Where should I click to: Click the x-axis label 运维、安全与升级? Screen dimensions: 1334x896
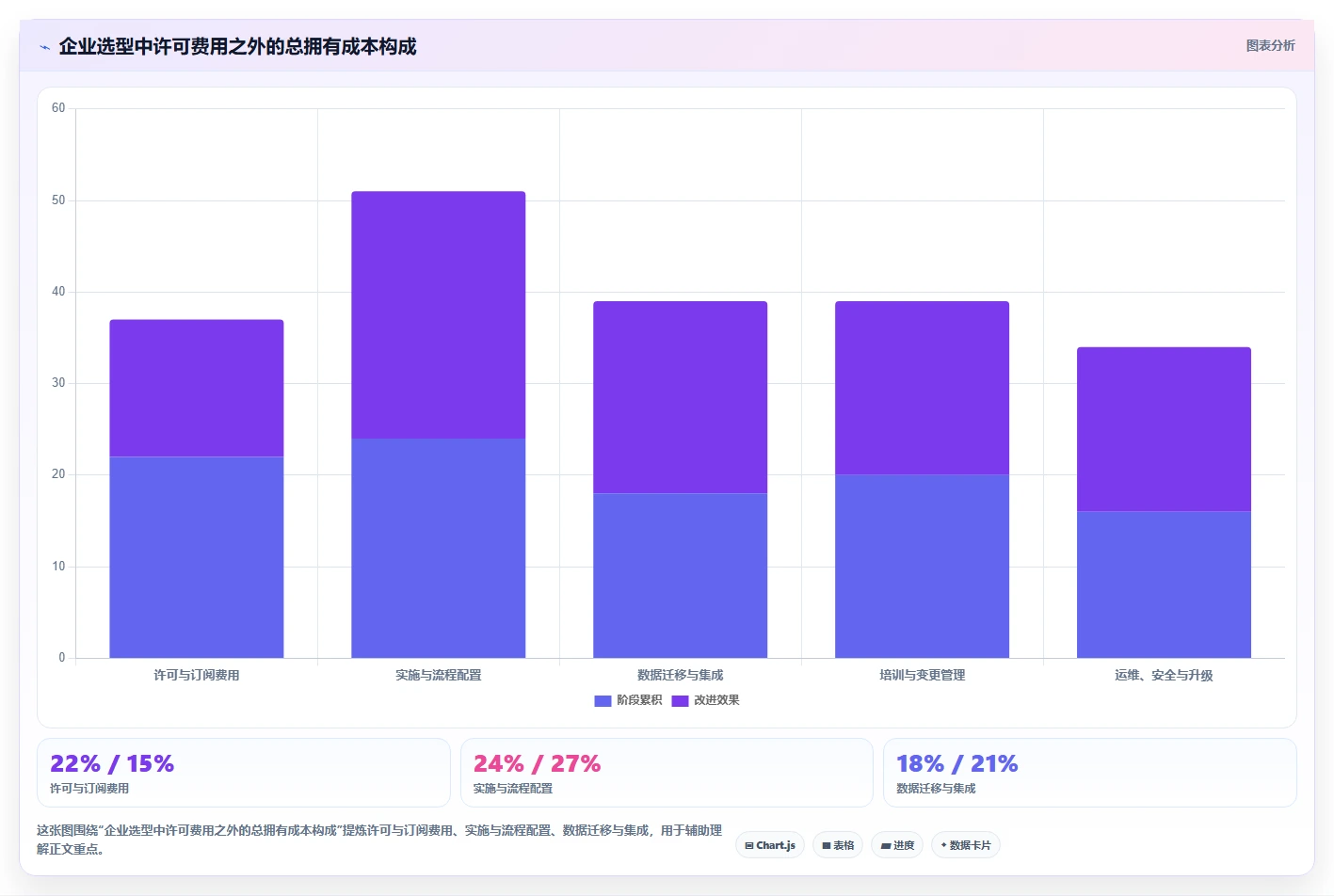coord(1165,675)
